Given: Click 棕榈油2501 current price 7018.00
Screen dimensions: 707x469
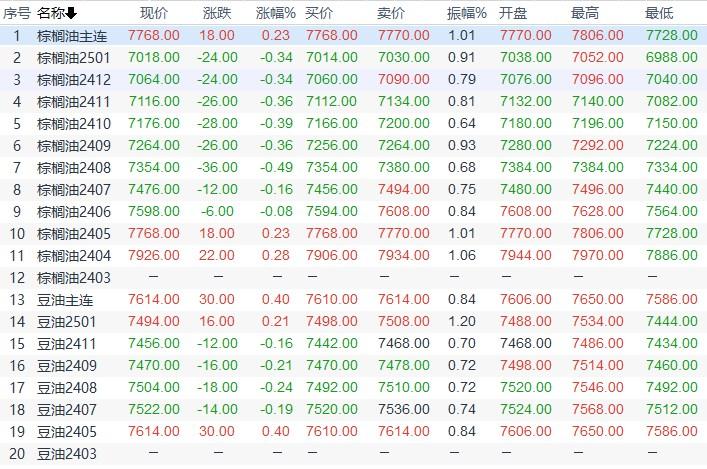Looking at the screenshot, I should pyautogui.click(x=154, y=57).
